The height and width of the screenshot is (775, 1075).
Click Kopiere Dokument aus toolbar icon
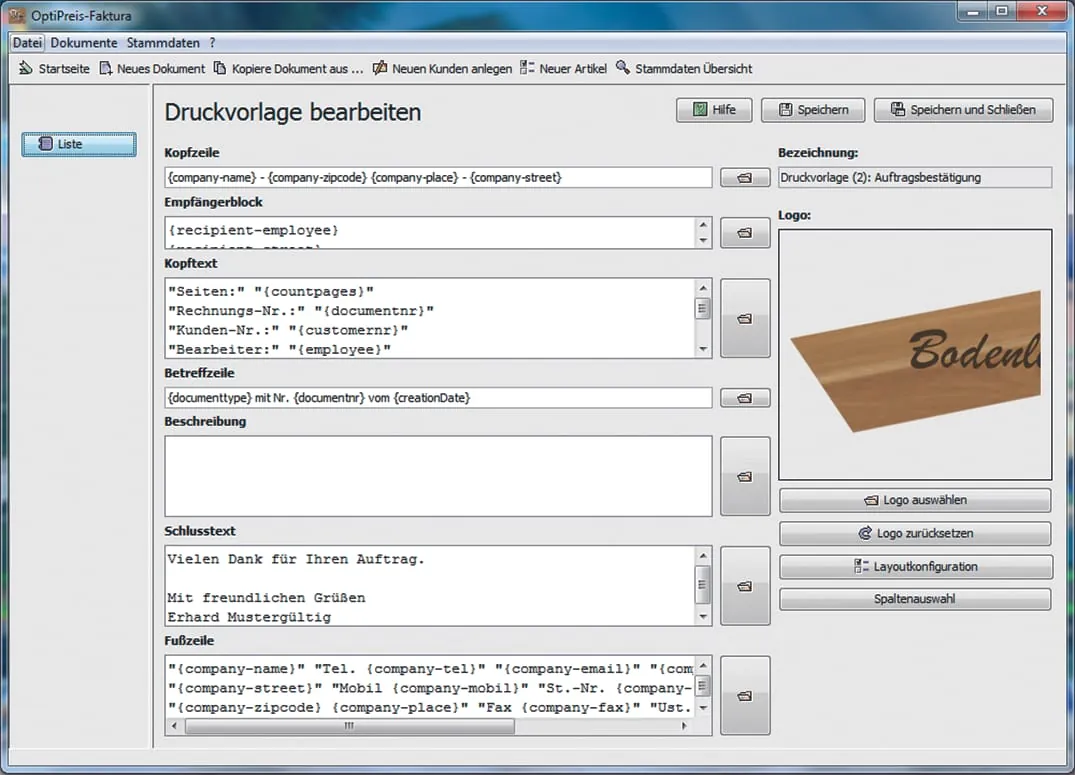point(220,69)
